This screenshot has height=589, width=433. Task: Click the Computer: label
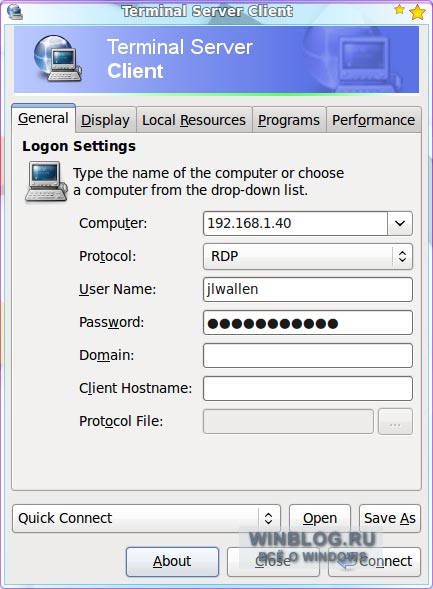tap(113, 224)
